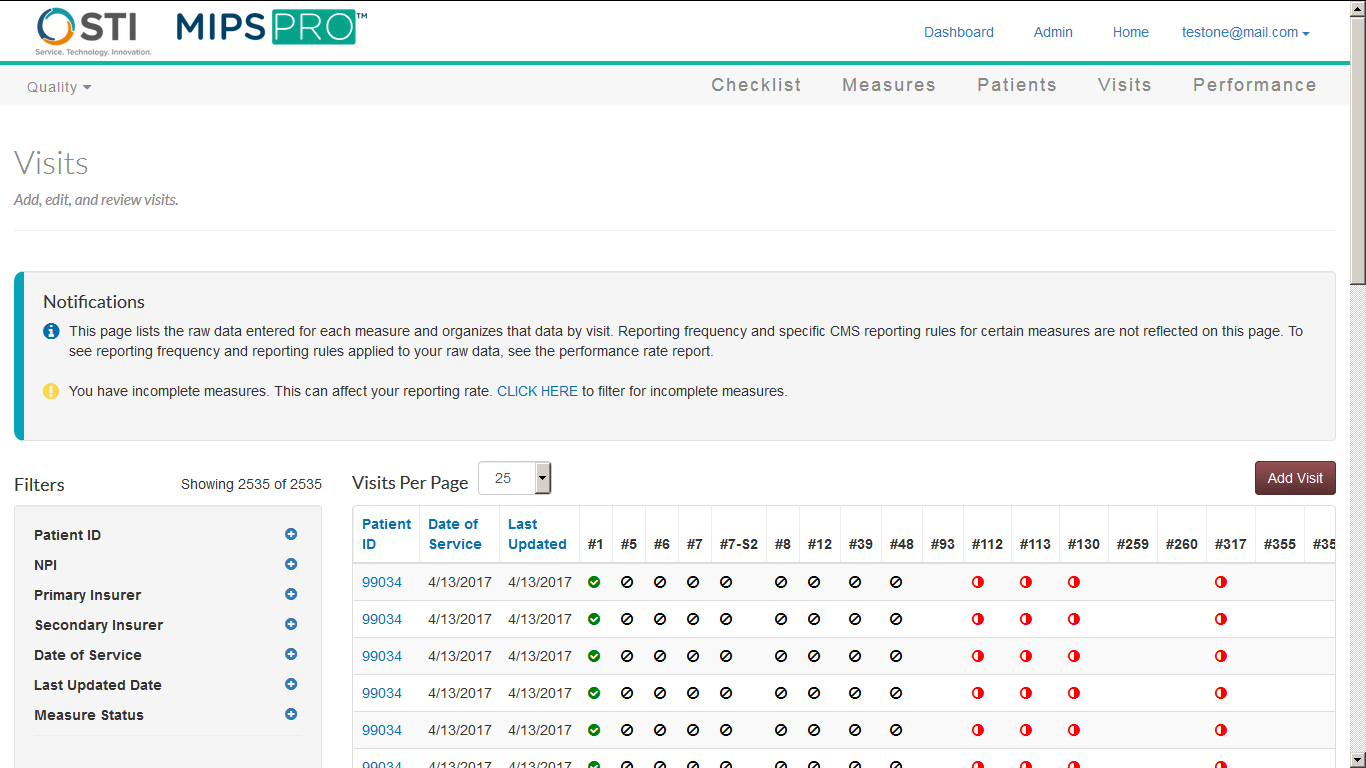
Task: Click first row's #5 not-applicable status icon
Action: [x=627, y=582]
